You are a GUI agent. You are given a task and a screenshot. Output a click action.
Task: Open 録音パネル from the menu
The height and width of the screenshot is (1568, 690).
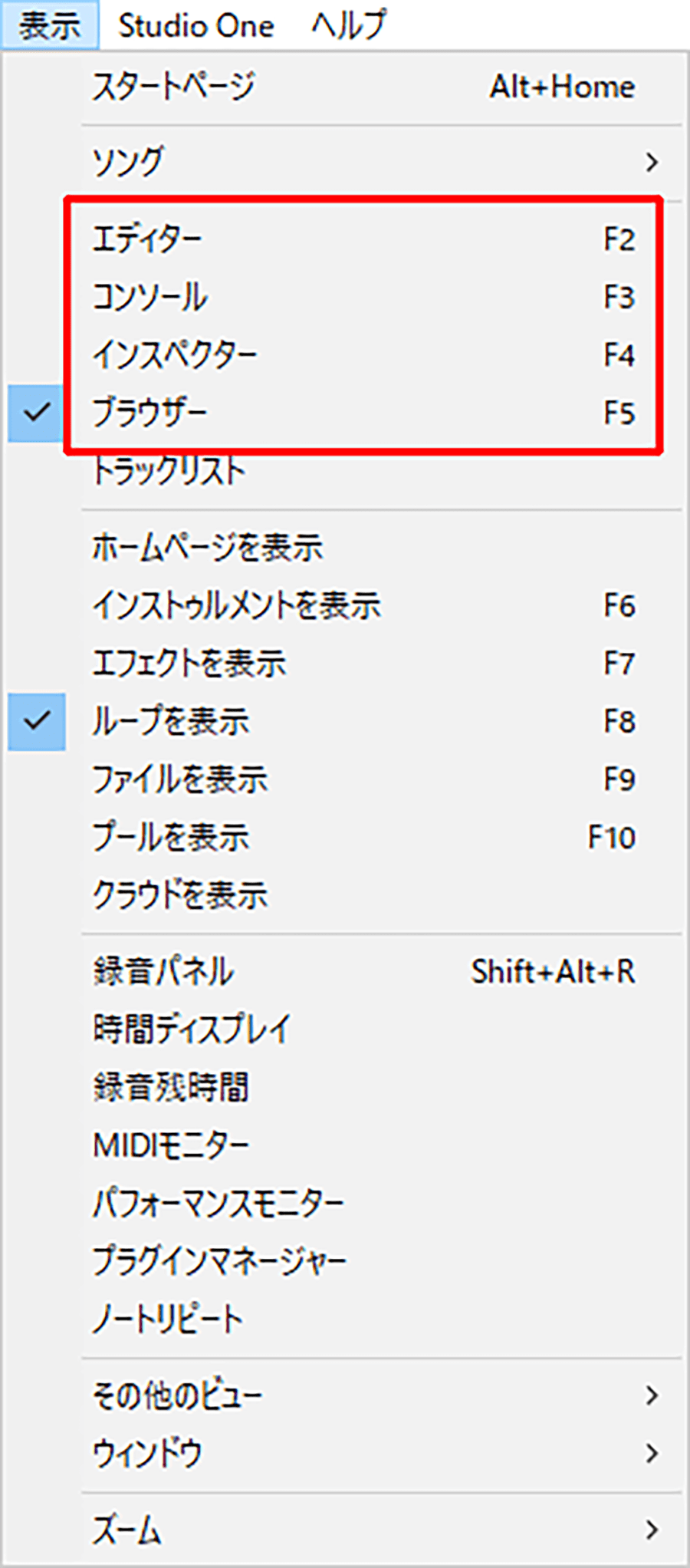[x=345, y=971]
